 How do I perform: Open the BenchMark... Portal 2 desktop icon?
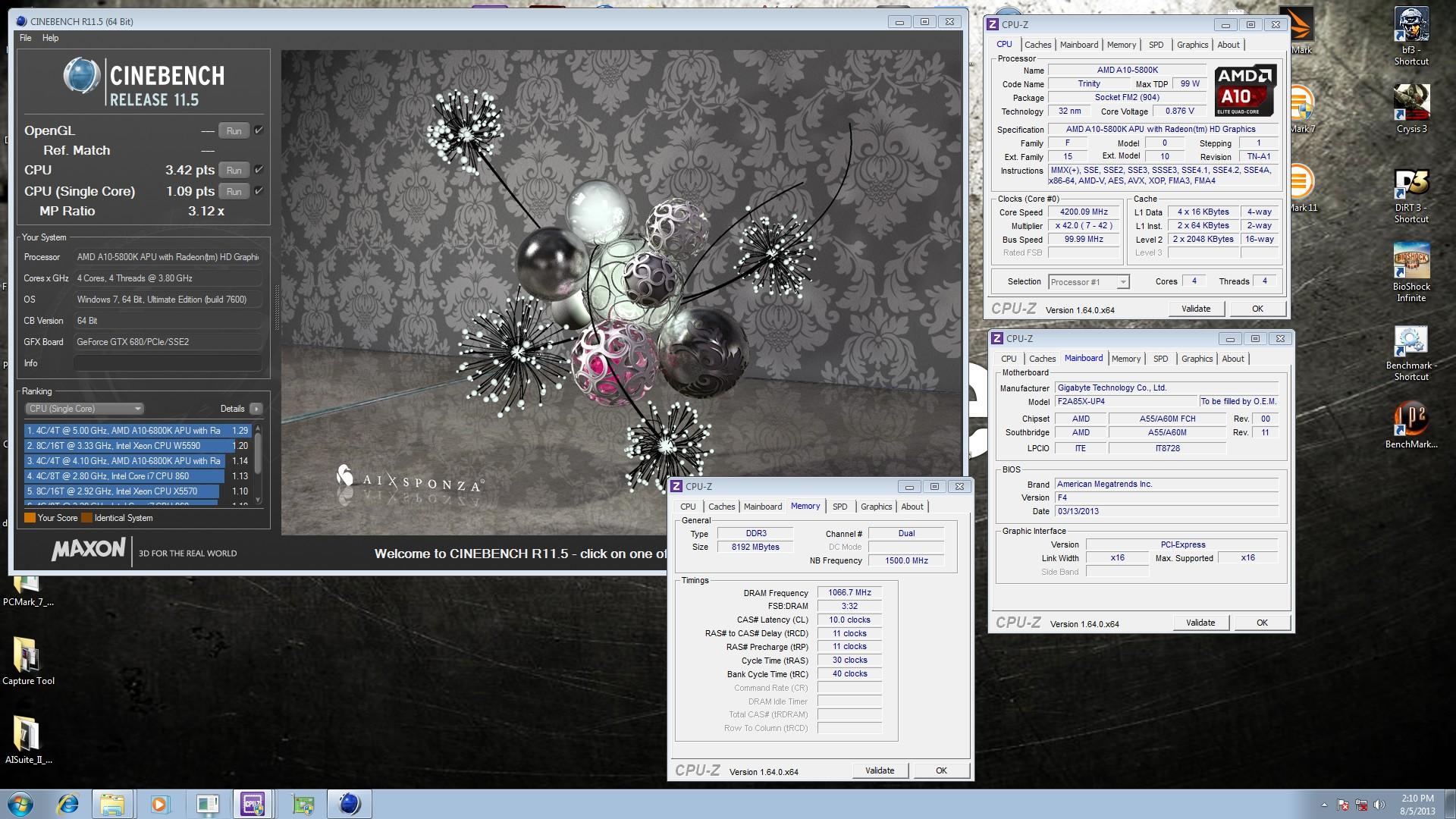1411,425
